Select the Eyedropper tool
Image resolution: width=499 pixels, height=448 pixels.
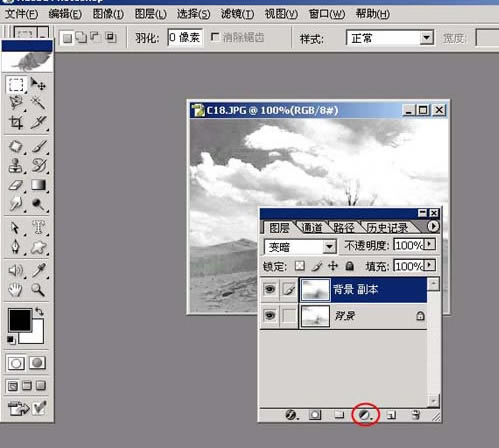click(38, 271)
